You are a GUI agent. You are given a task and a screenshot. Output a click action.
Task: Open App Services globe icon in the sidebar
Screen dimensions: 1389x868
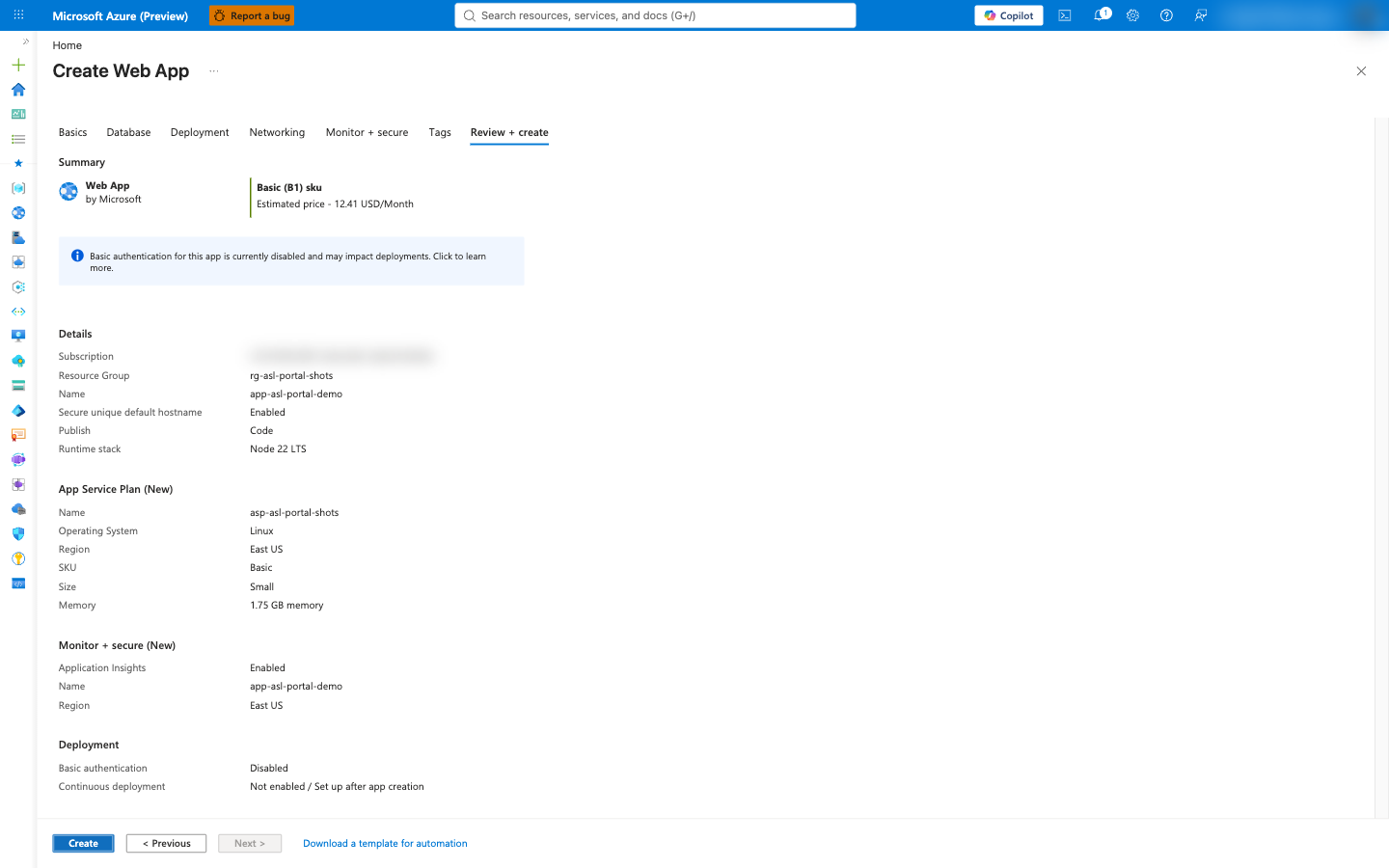pyautogui.click(x=18, y=213)
